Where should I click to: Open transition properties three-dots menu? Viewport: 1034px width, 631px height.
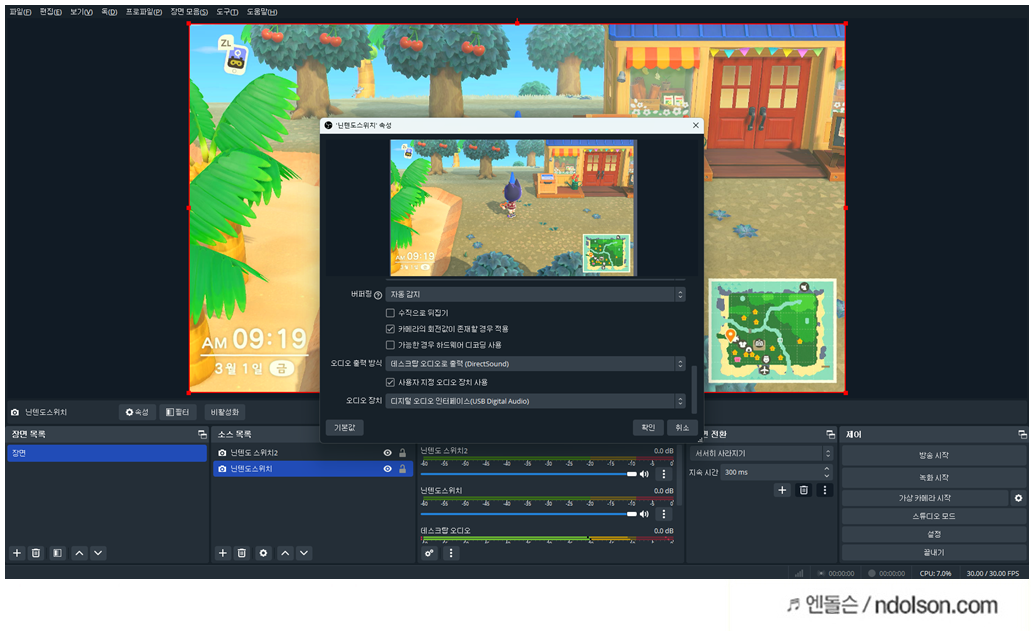(x=824, y=490)
